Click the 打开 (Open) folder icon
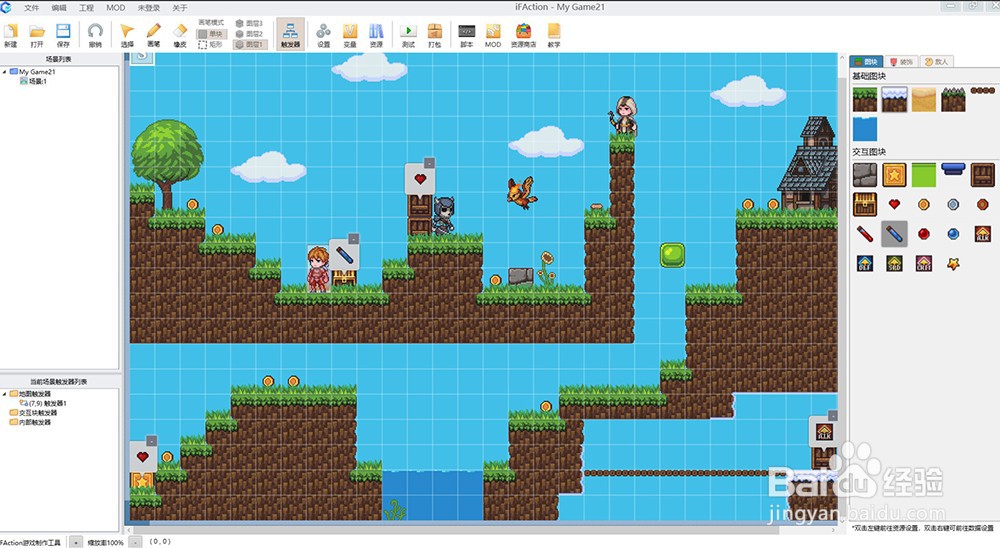This screenshot has width=1000, height=548. (x=37, y=35)
